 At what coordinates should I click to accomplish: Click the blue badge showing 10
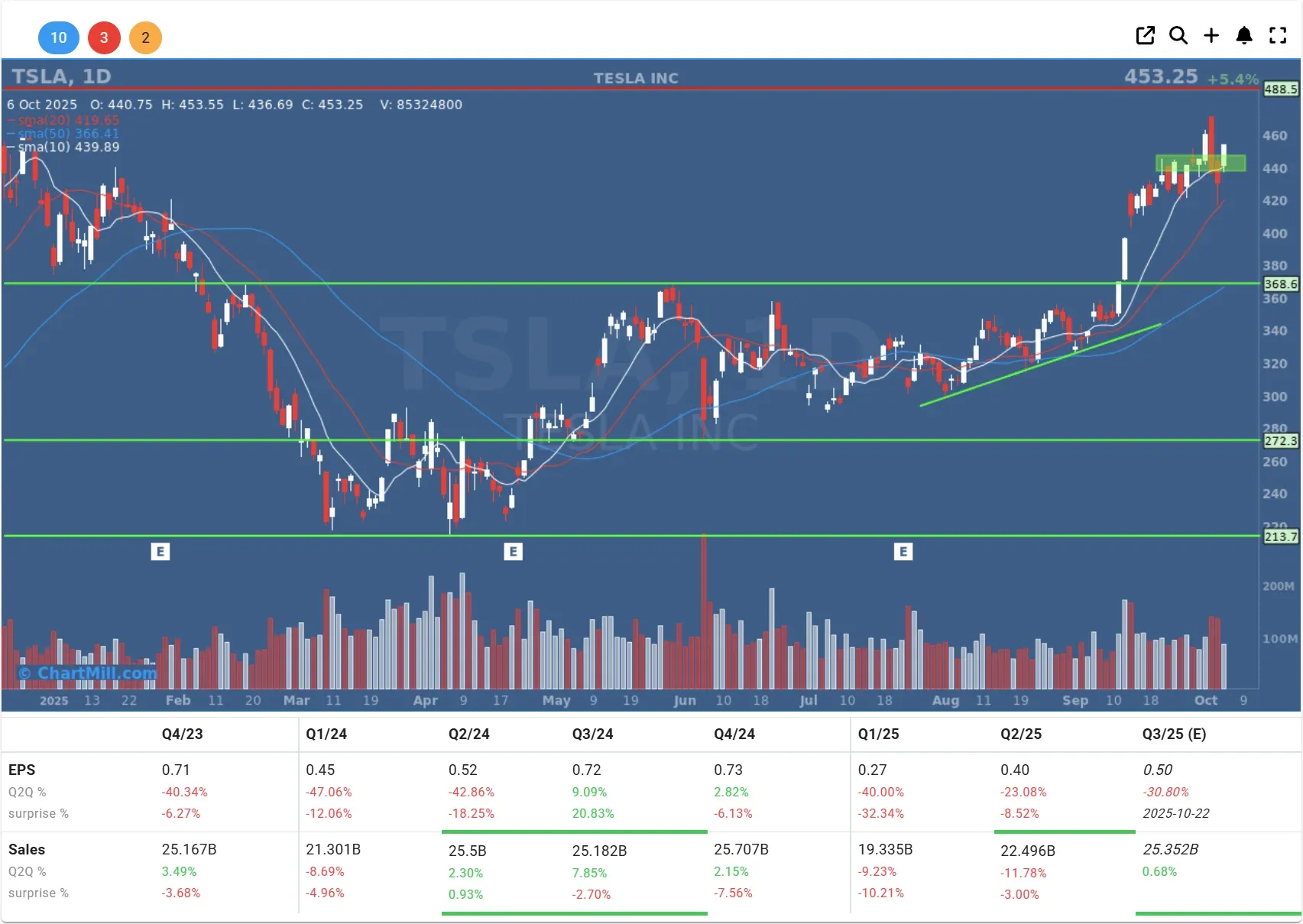(x=58, y=37)
